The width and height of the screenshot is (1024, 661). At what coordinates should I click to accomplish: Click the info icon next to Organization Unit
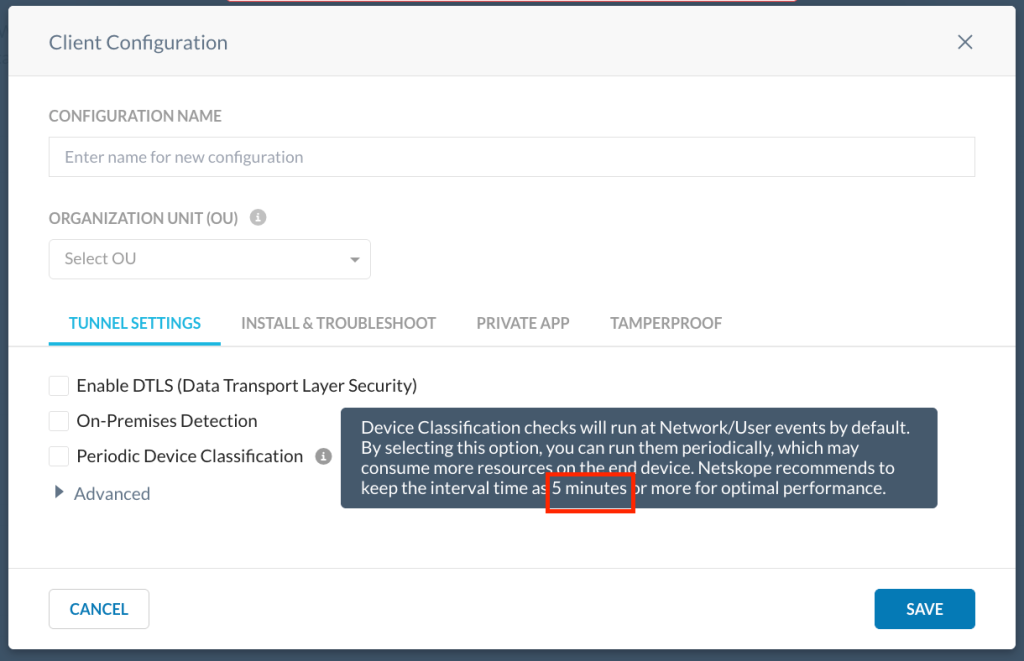coord(258,218)
